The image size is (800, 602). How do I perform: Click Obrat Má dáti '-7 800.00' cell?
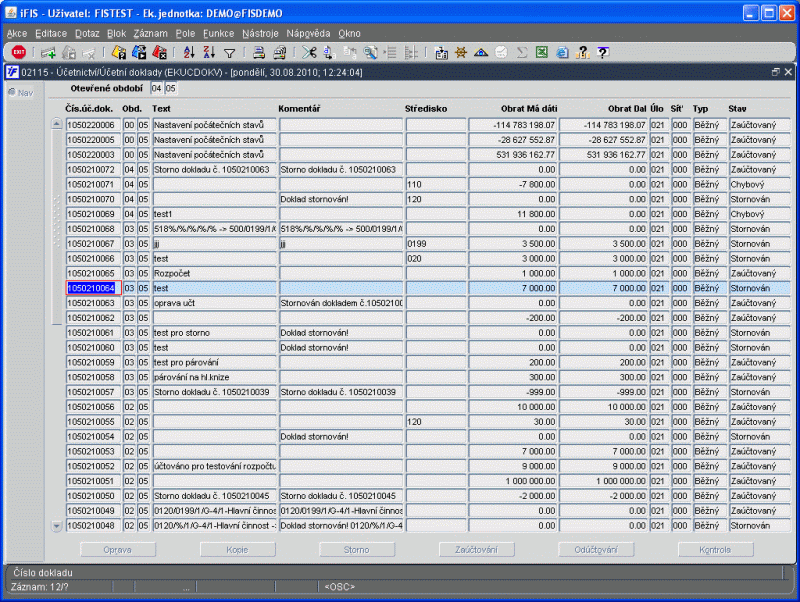point(513,184)
